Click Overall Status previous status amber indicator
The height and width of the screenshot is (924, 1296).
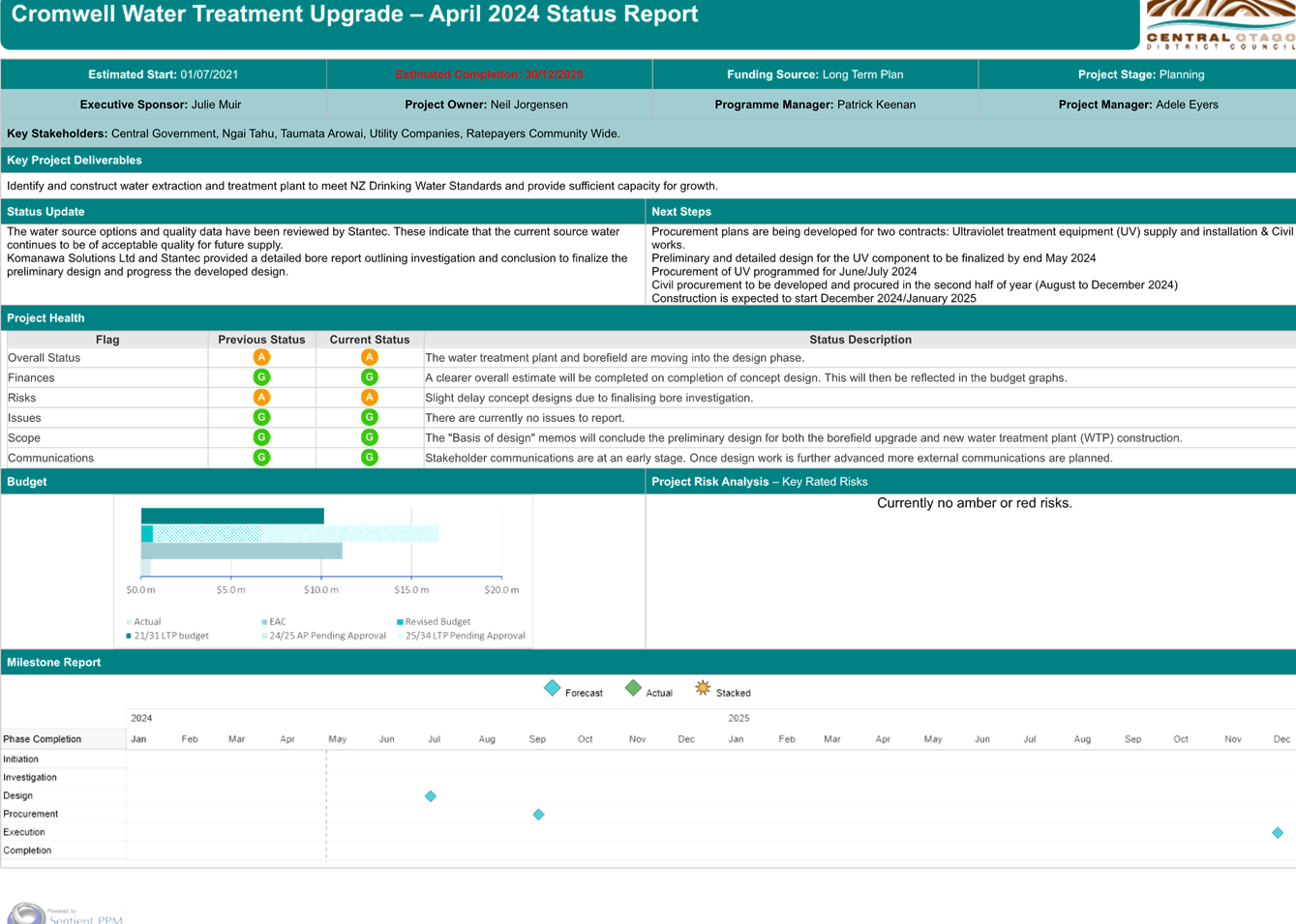tap(261, 357)
